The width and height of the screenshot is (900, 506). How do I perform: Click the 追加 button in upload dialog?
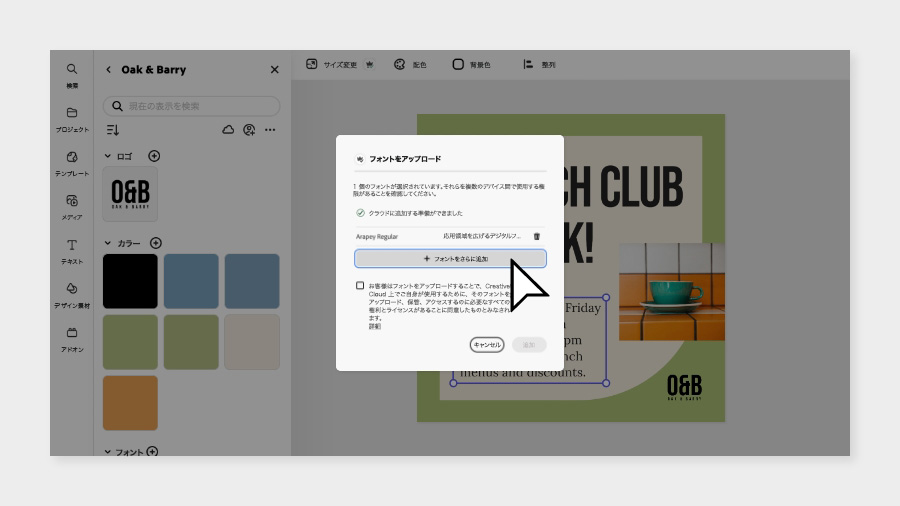[x=529, y=345]
